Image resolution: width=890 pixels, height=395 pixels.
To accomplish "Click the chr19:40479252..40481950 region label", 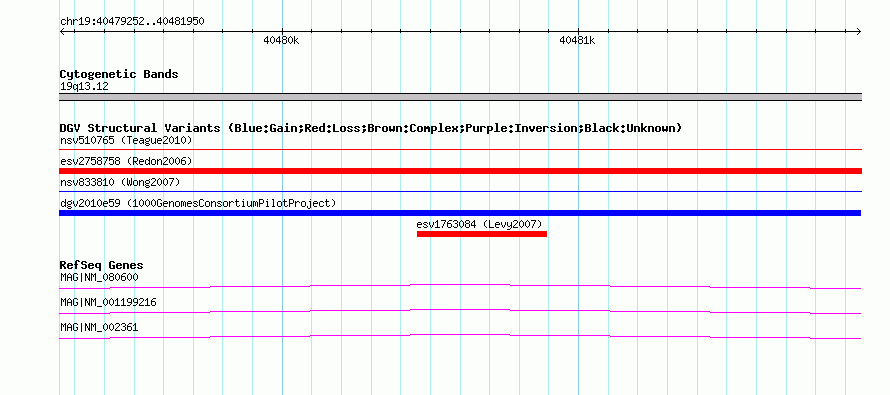I will click(132, 22).
